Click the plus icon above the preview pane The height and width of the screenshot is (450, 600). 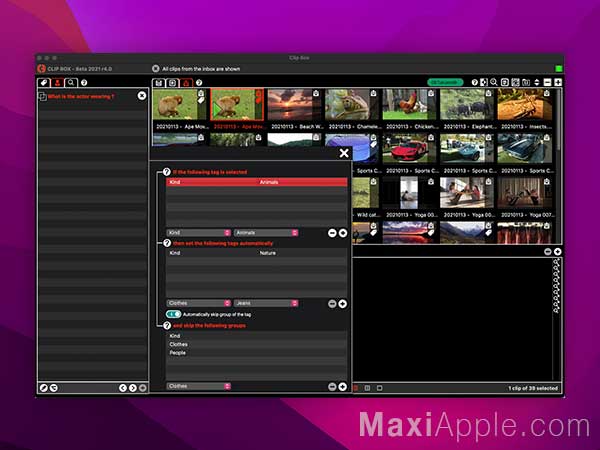point(558,251)
